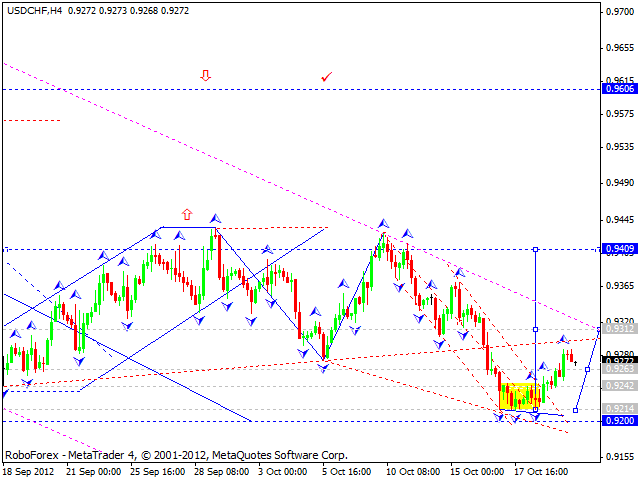Click the 0.9606 blue price label
The width and height of the screenshot is (640, 480).
pos(619,89)
